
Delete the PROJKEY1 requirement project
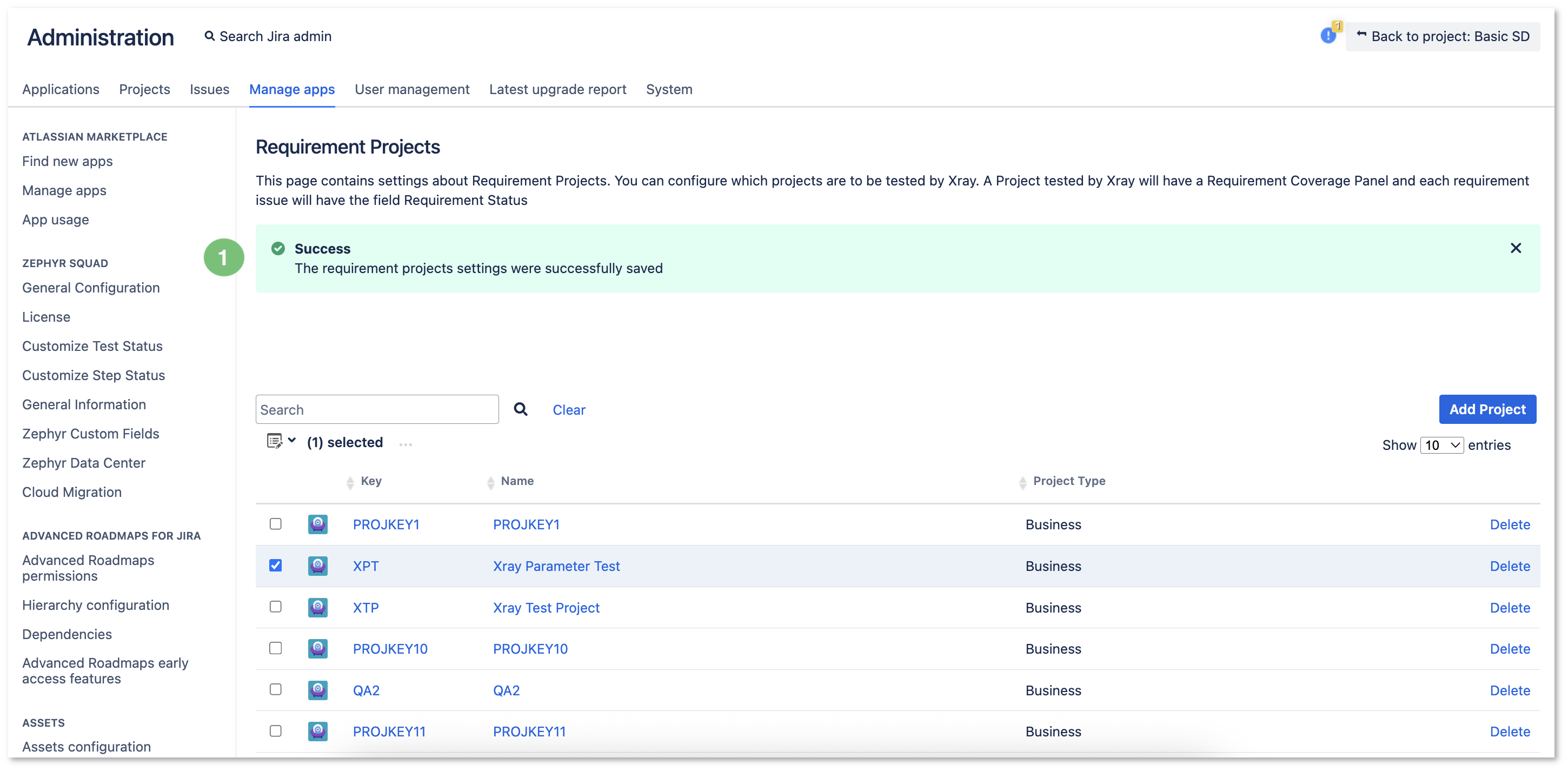(x=1510, y=524)
